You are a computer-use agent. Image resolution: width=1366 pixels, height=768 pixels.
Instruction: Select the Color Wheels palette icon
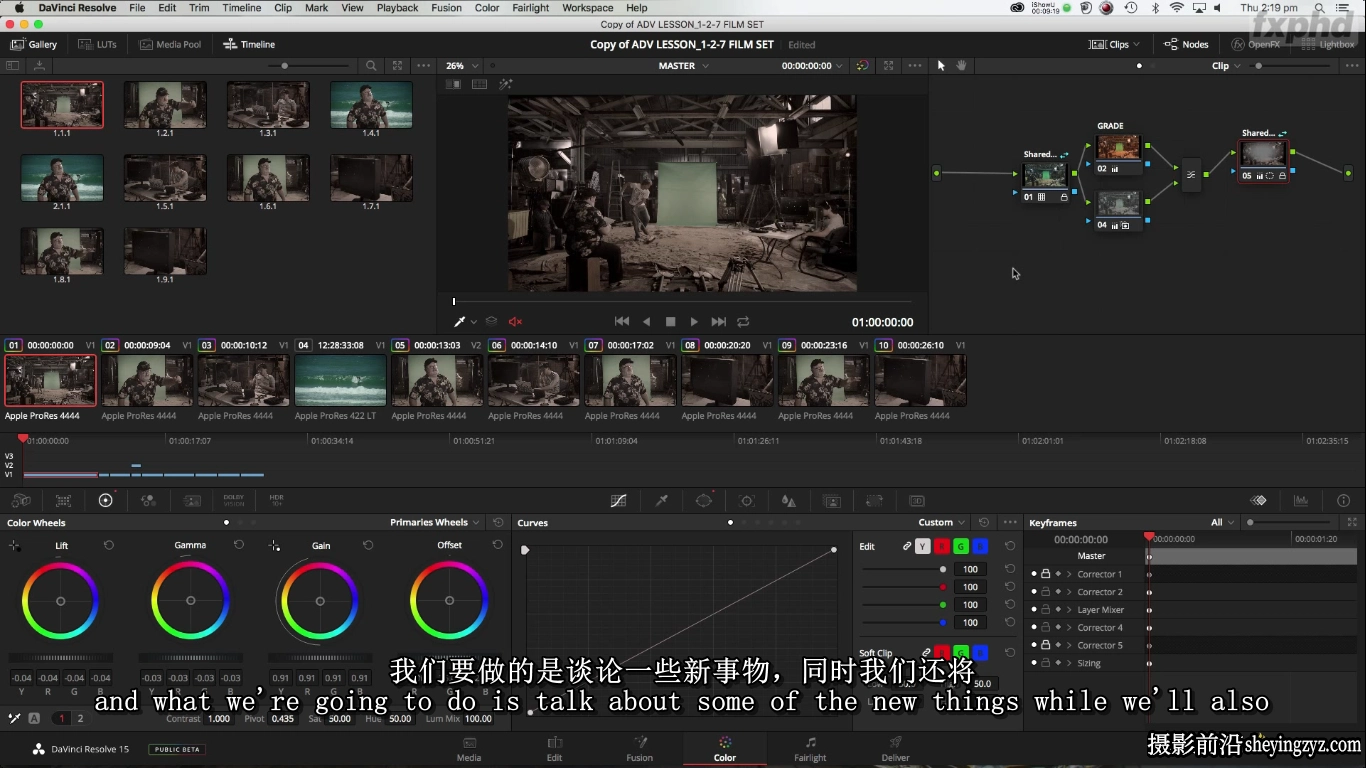(106, 501)
